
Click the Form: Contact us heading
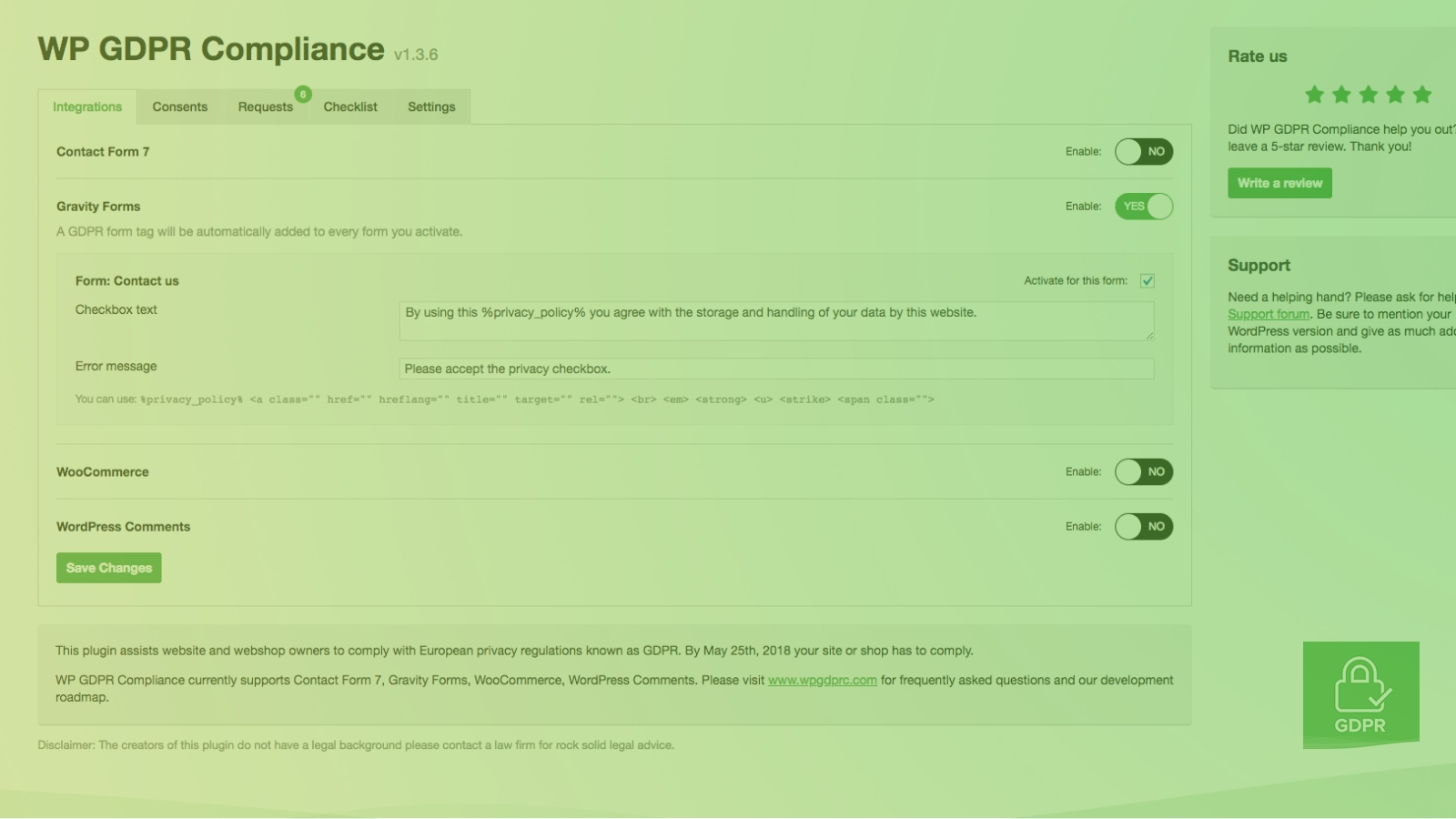point(127,281)
